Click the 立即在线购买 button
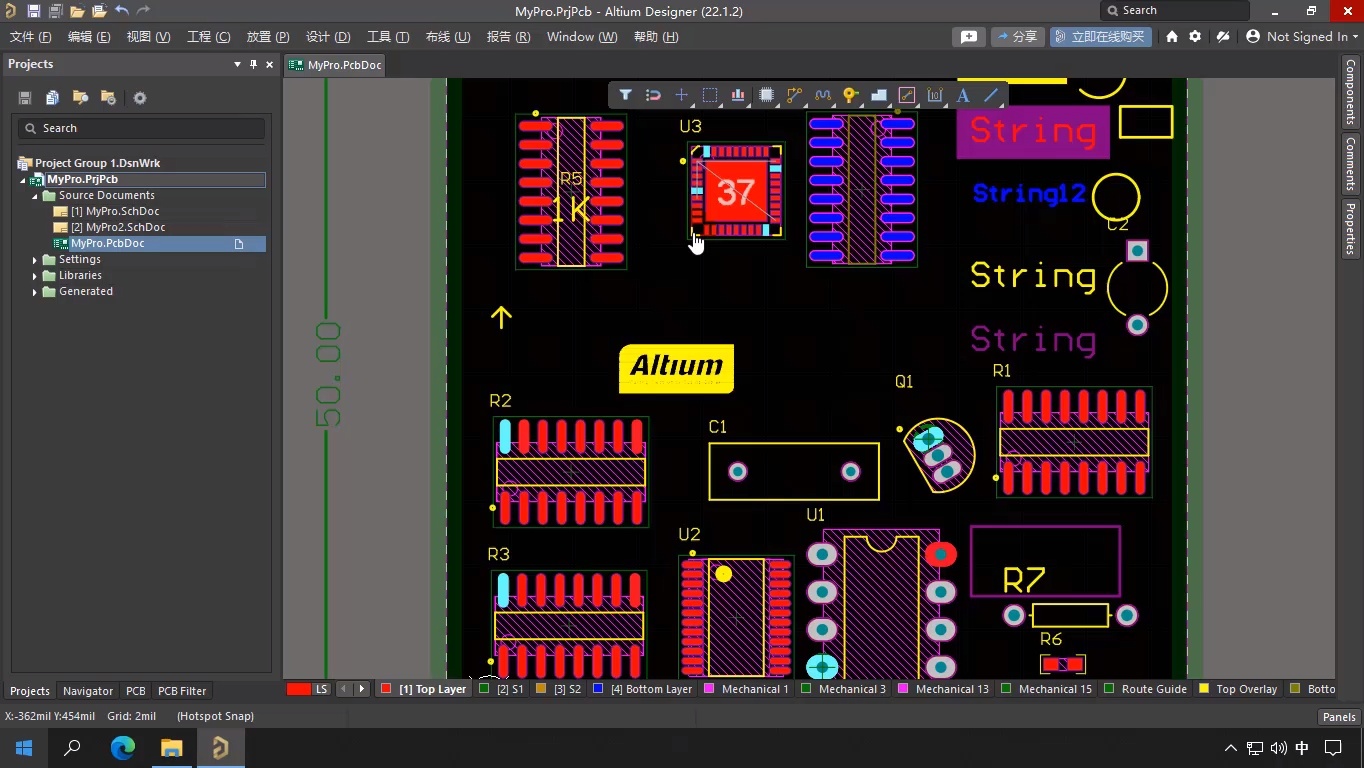 point(1101,36)
